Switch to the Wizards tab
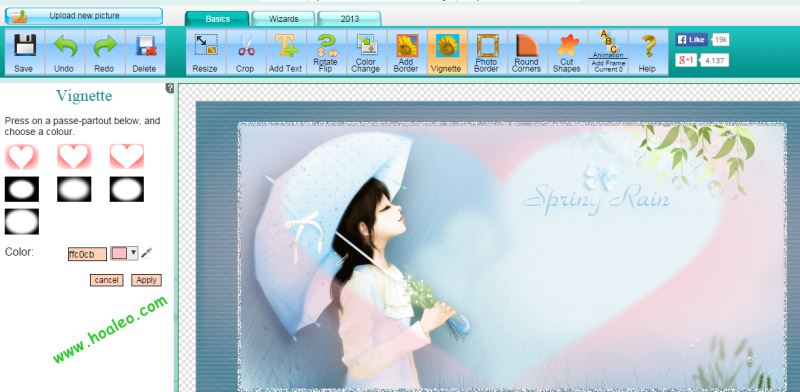This screenshot has width=800, height=392. pyautogui.click(x=283, y=19)
